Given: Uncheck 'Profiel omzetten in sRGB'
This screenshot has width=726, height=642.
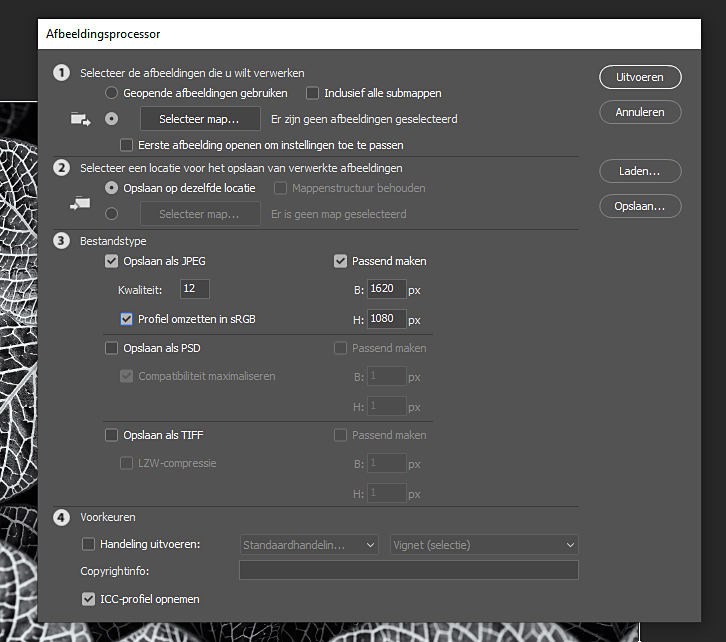Looking at the screenshot, I should (x=127, y=320).
